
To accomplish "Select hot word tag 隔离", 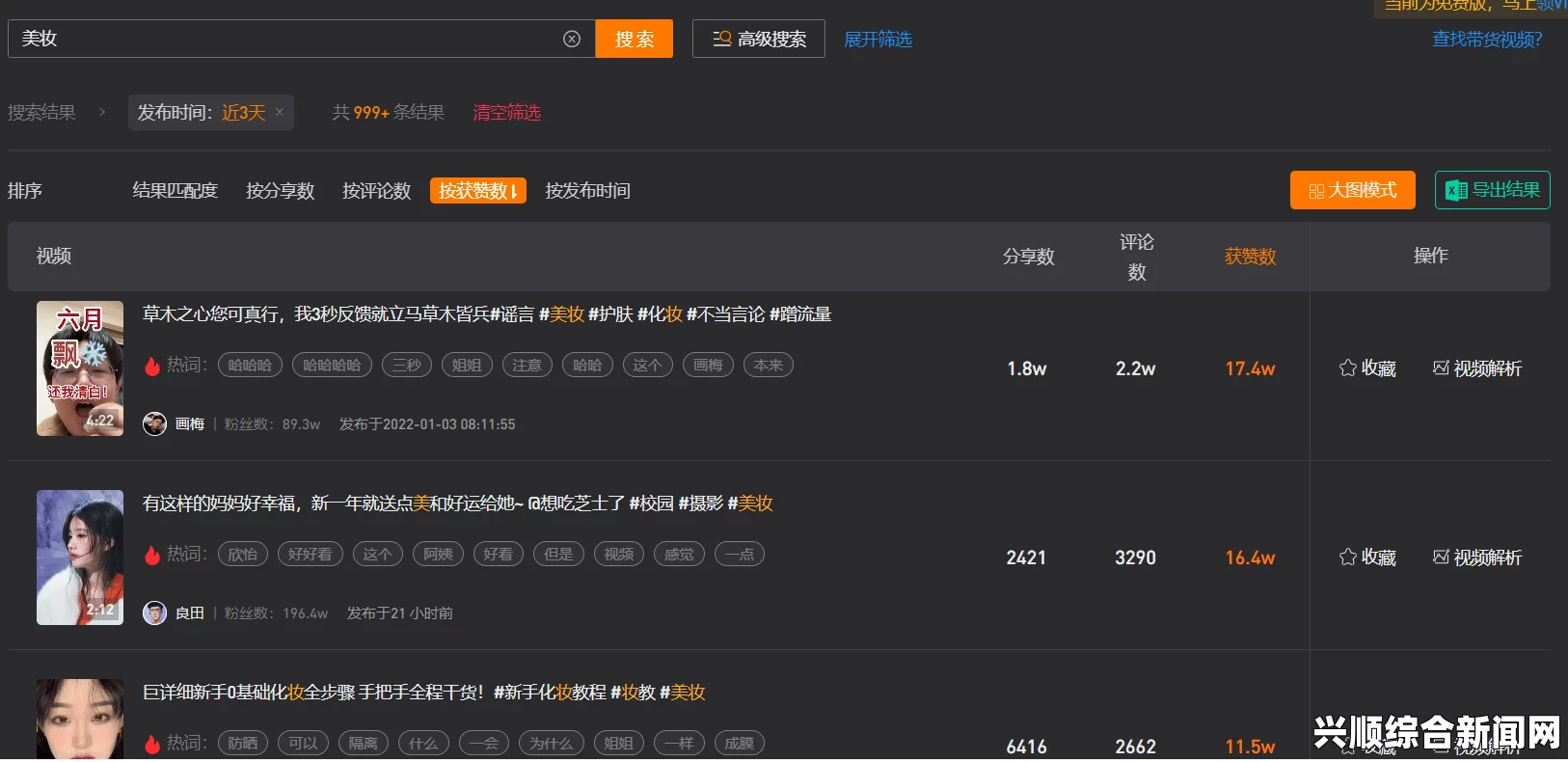I will pyautogui.click(x=363, y=744).
